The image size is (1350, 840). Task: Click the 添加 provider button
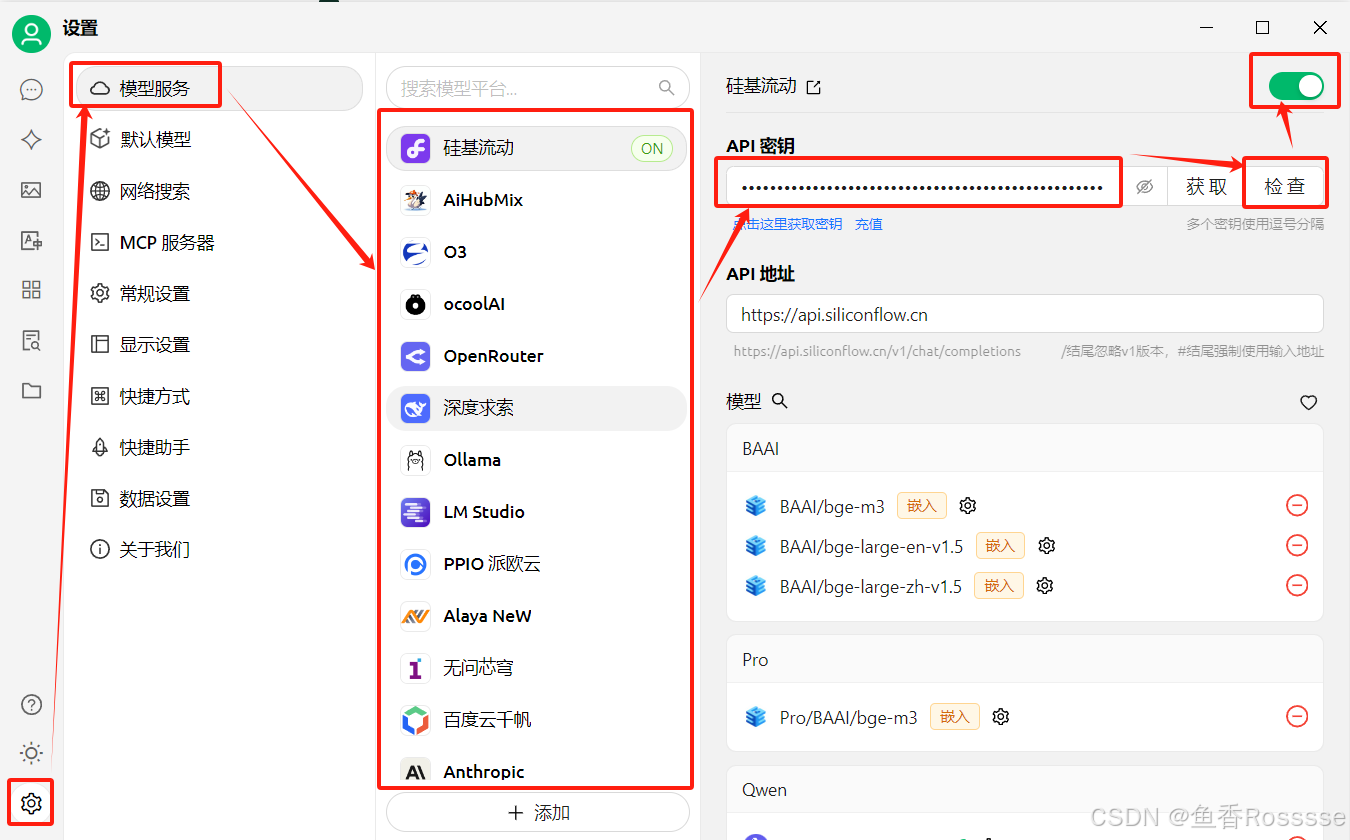pyautogui.click(x=538, y=813)
